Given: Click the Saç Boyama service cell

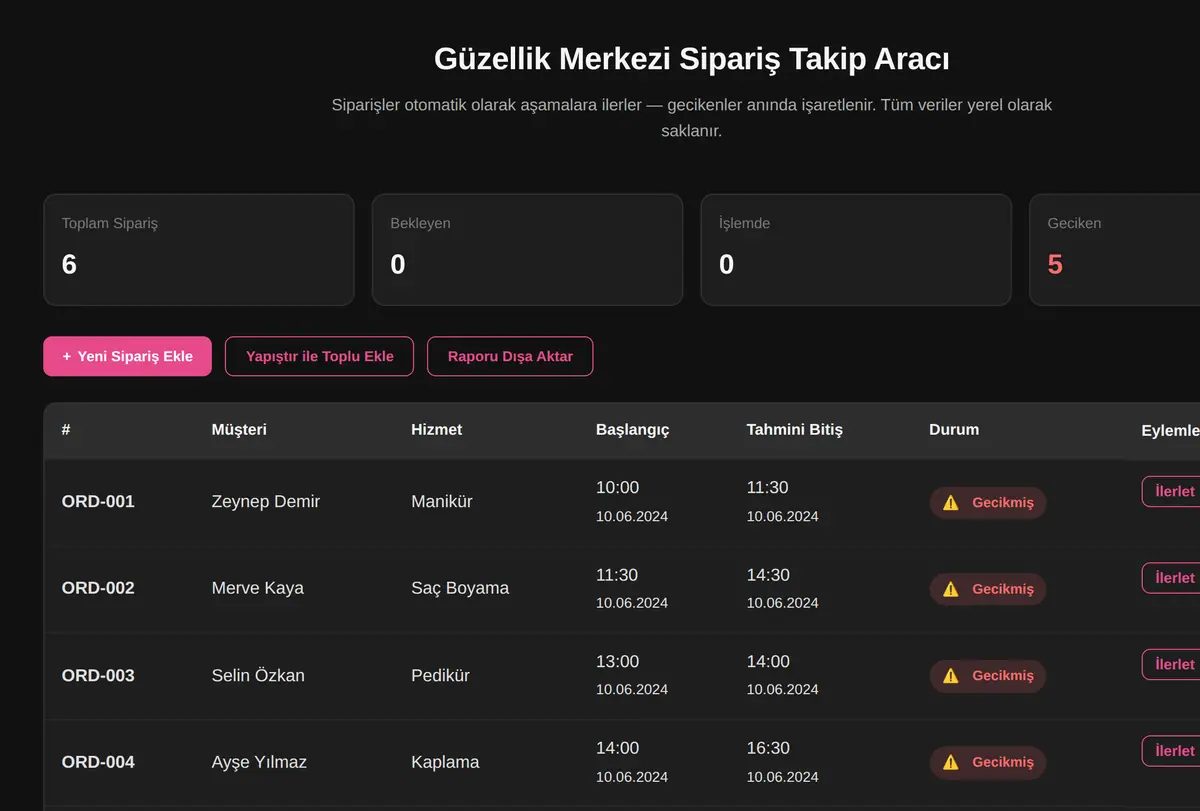Looking at the screenshot, I should [x=460, y=588].
